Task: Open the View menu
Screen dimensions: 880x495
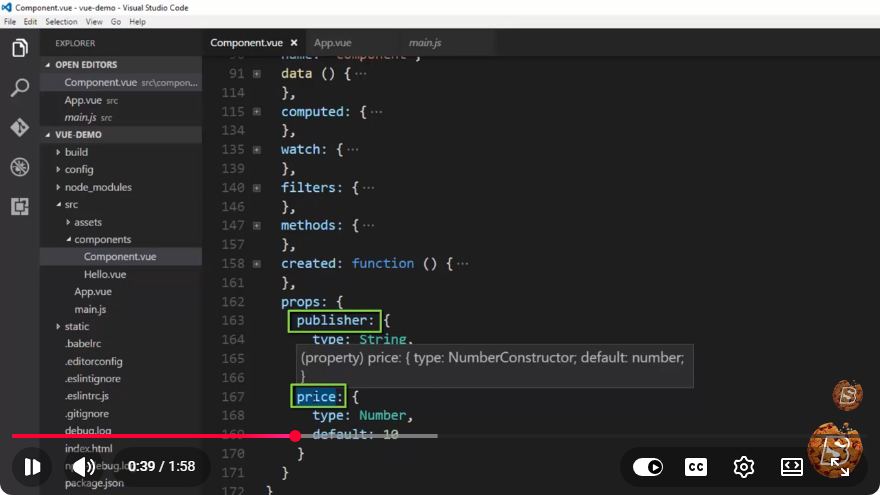Action: [94, 22]
